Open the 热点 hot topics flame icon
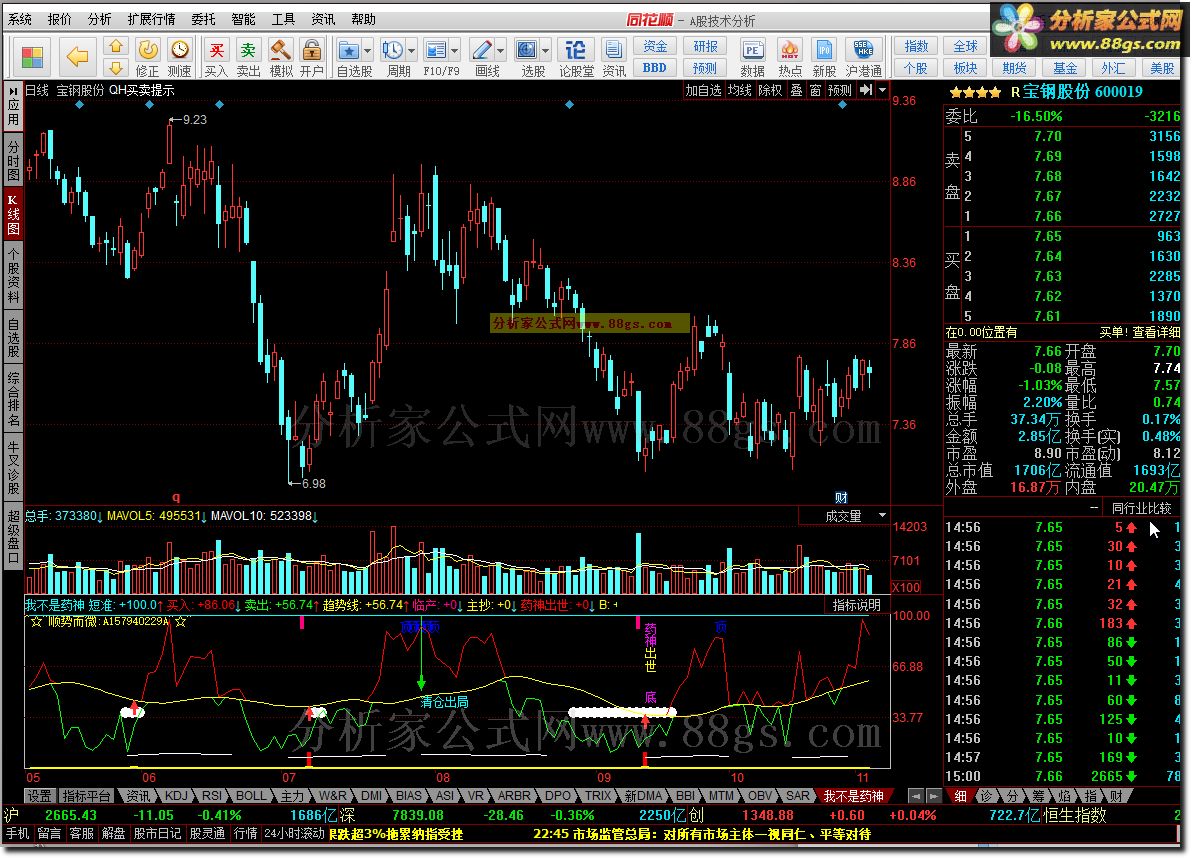This screenshot has width=1192, height=858. [790, 58]
